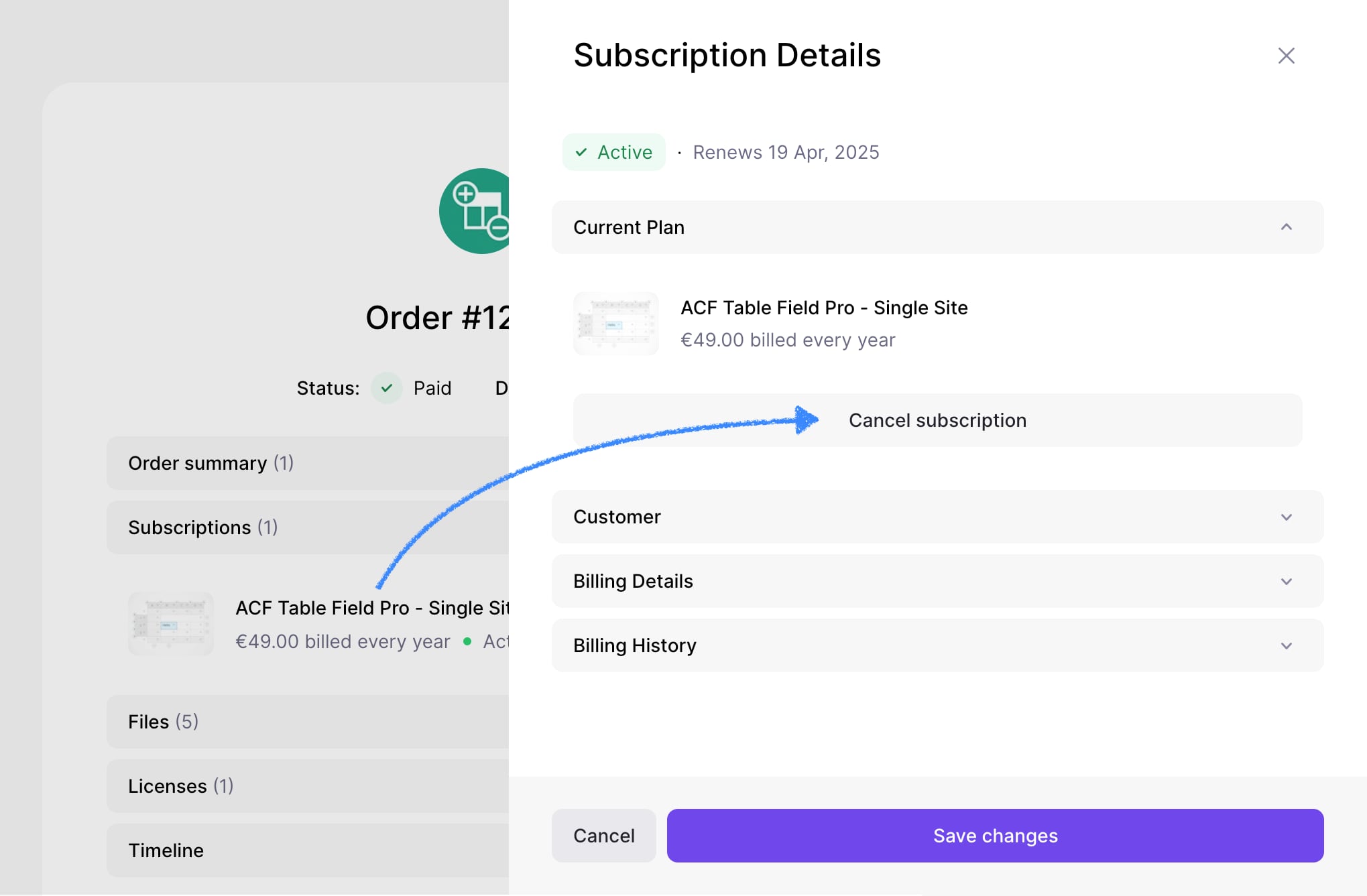
Task: Close the Subscription Details panel
Action: tap(1286, 56)
